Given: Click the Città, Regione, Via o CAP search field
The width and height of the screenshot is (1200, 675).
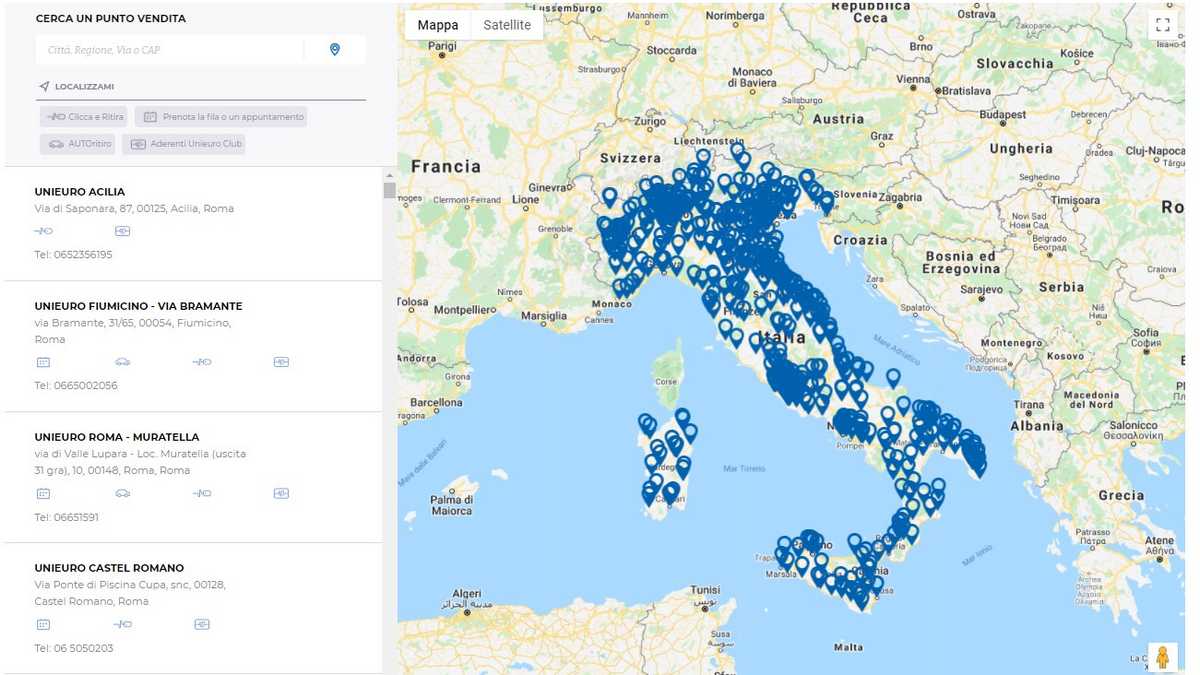Looking at the screenshot, I should (170, 50).
